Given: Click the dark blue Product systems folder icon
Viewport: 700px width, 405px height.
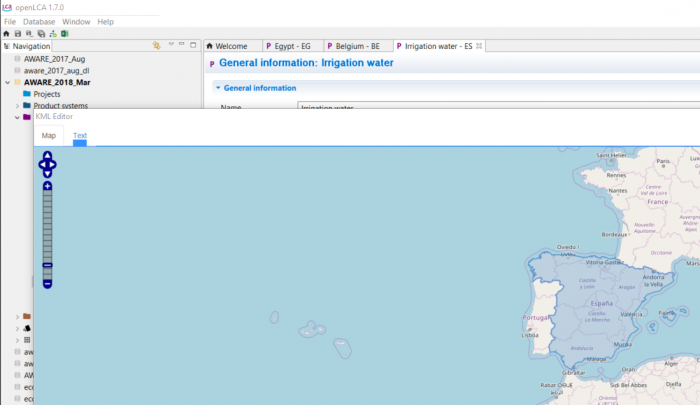Looking at the screenshot, I should [x=27, y=105].
